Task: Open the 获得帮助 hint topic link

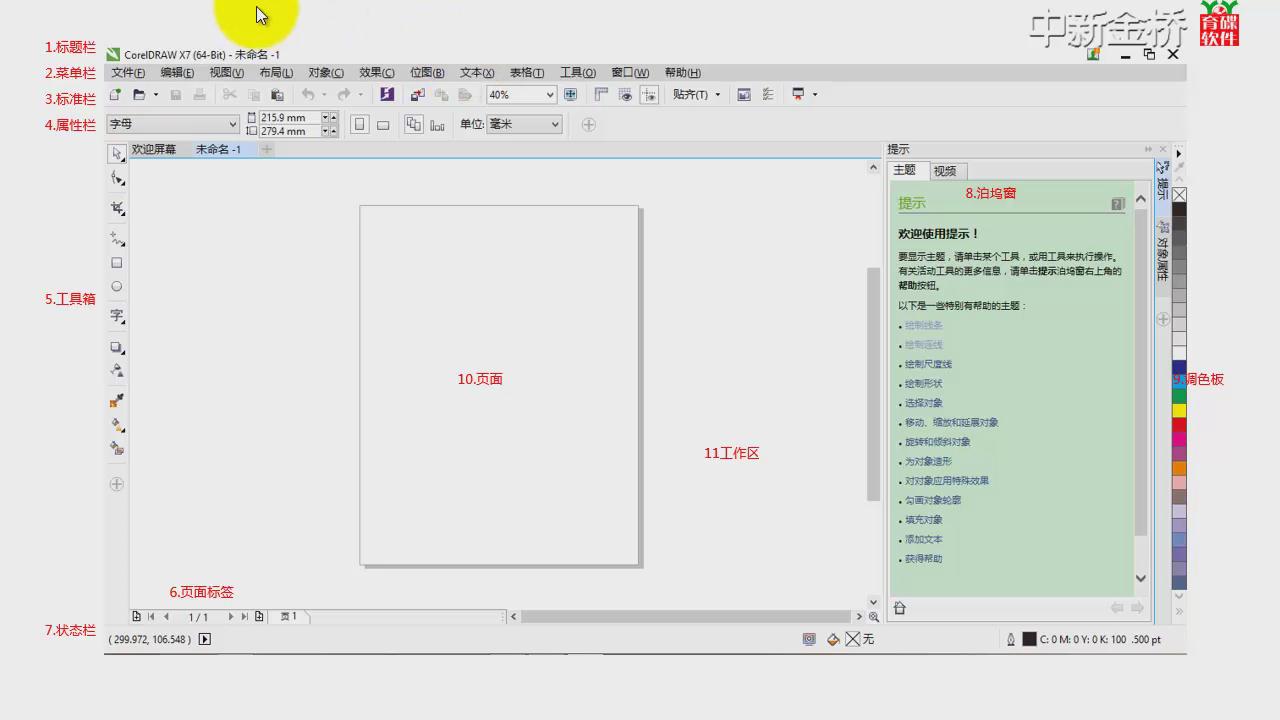Action: 923,559
